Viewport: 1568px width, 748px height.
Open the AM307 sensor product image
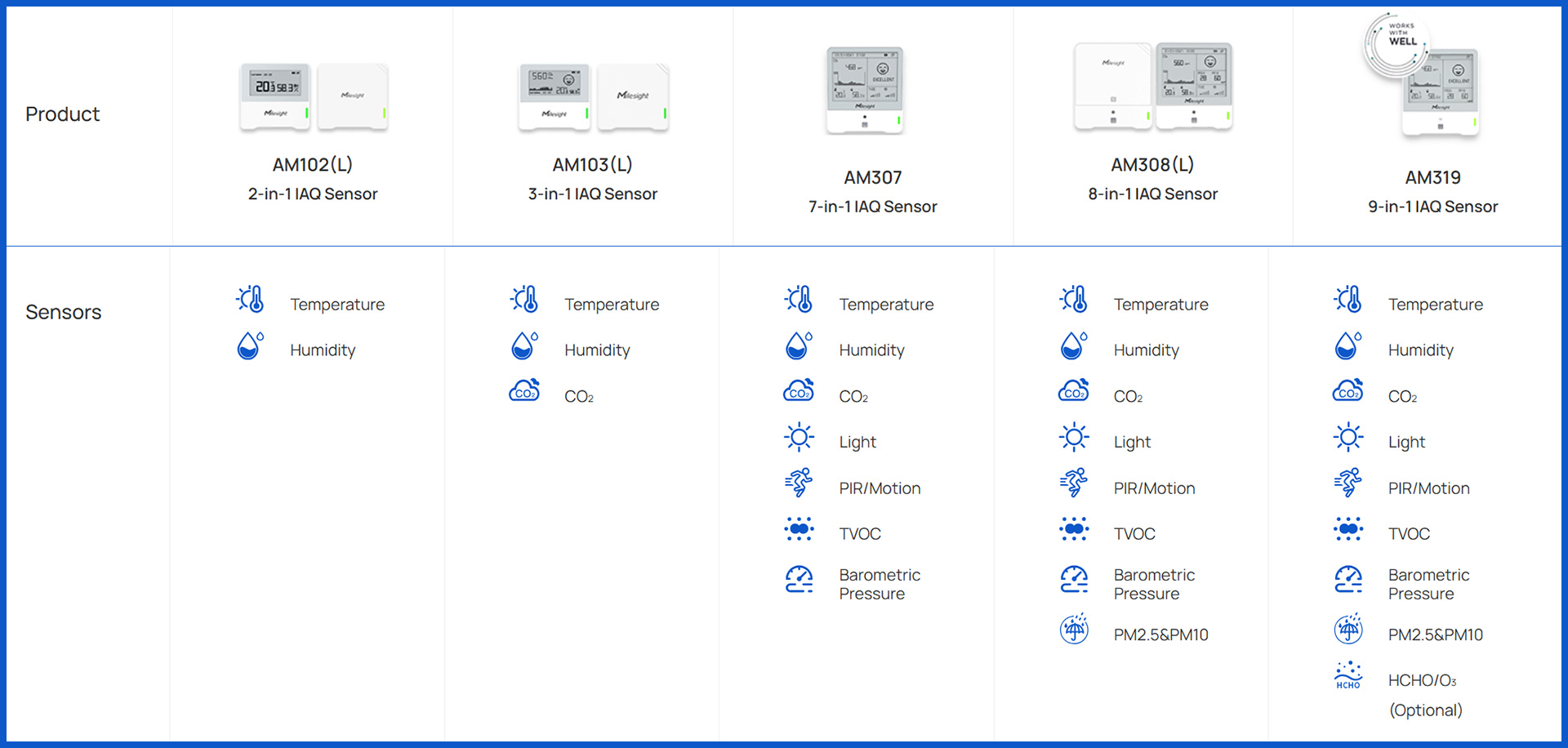point(865,90)
